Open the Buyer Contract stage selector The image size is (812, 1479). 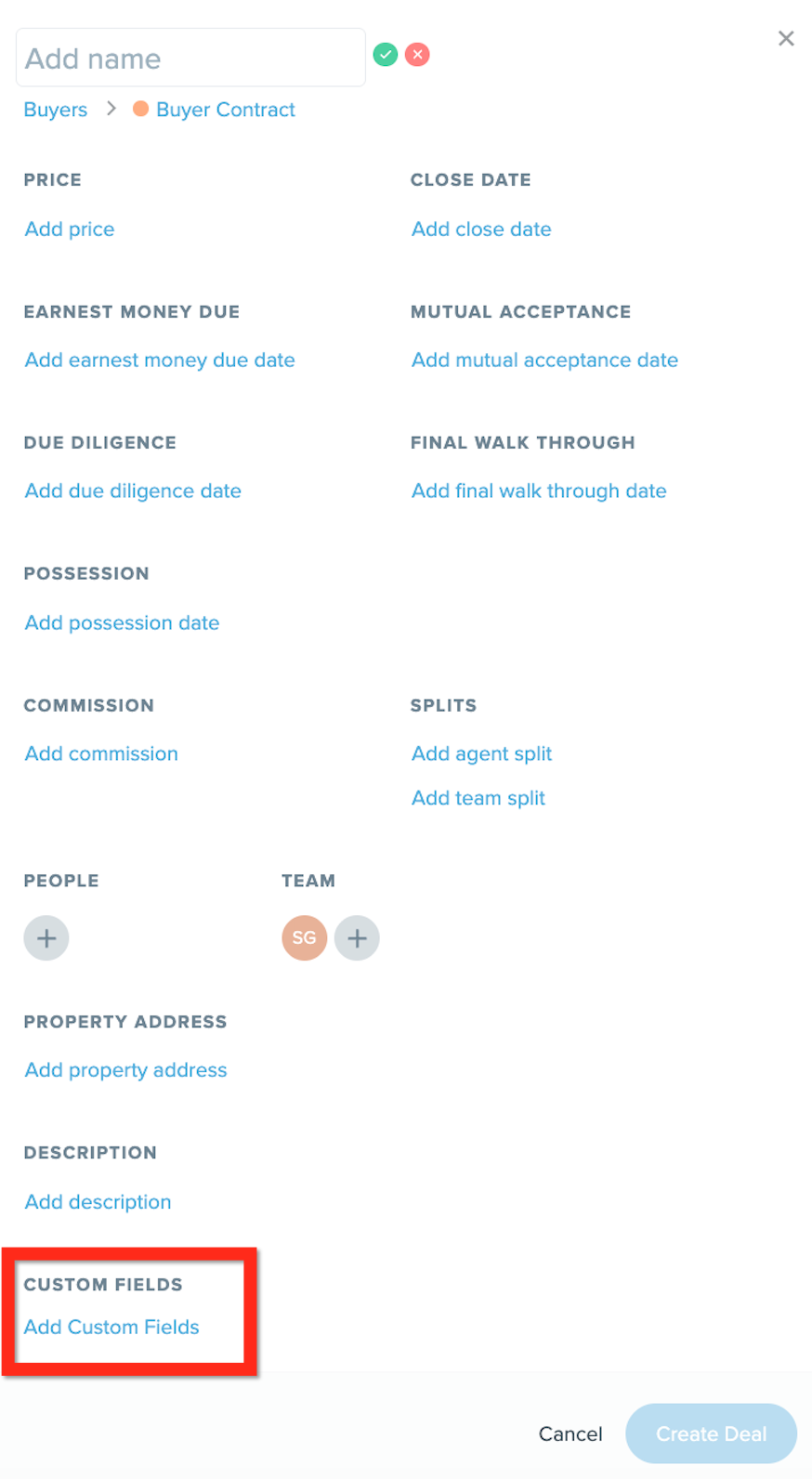point(225,110)
